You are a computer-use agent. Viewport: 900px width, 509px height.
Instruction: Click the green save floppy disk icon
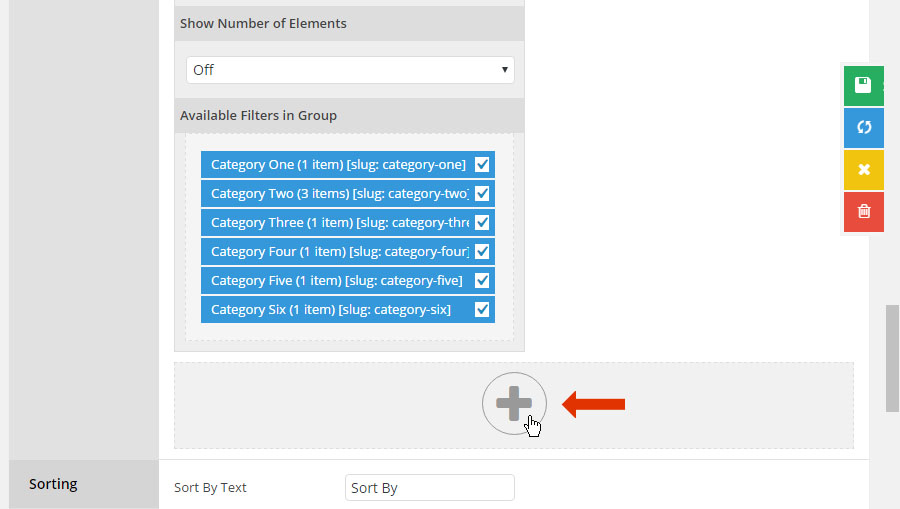863,86
